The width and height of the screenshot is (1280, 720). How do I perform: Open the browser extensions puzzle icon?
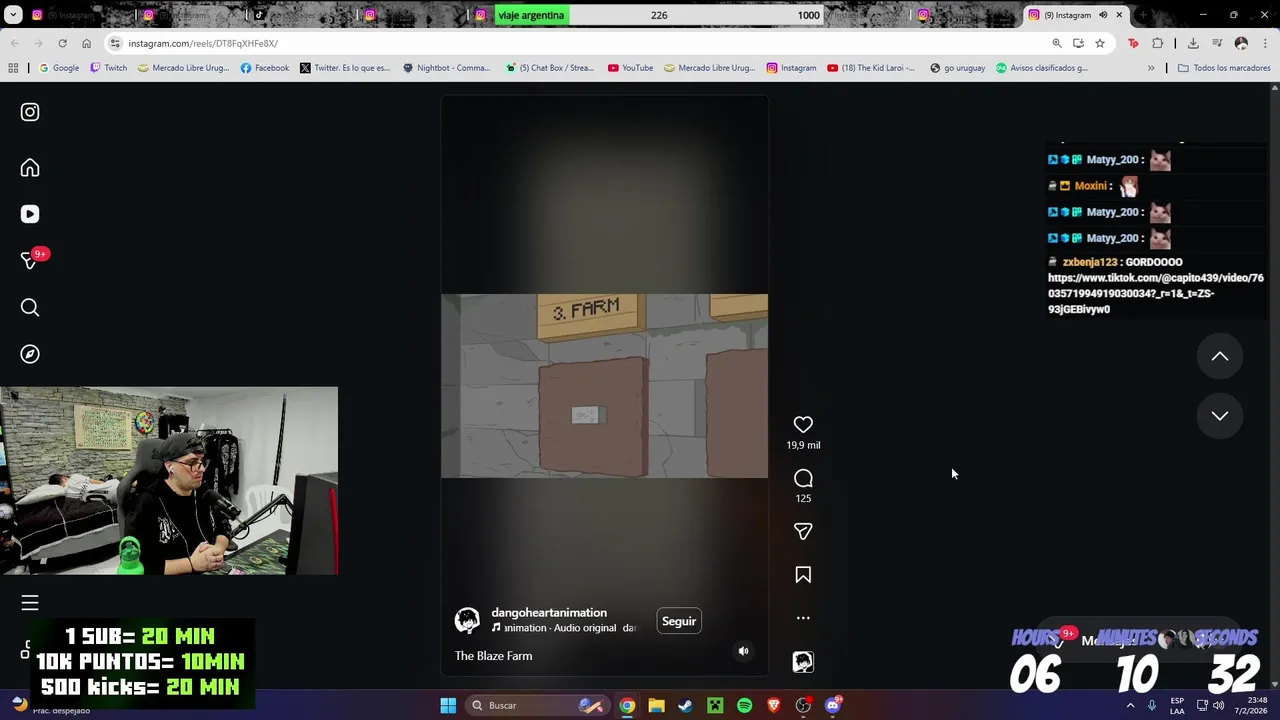point(1157,43)
